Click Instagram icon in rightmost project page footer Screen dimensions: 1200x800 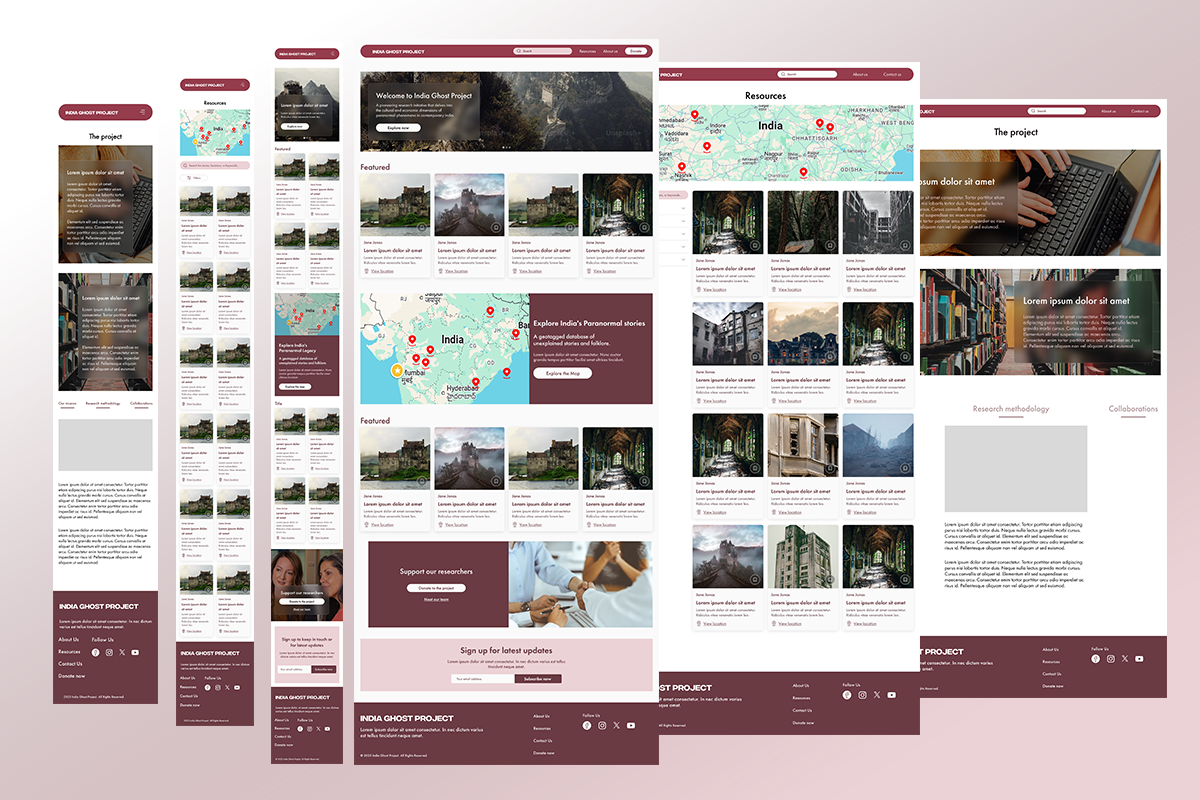click(x=1110, y=659)
